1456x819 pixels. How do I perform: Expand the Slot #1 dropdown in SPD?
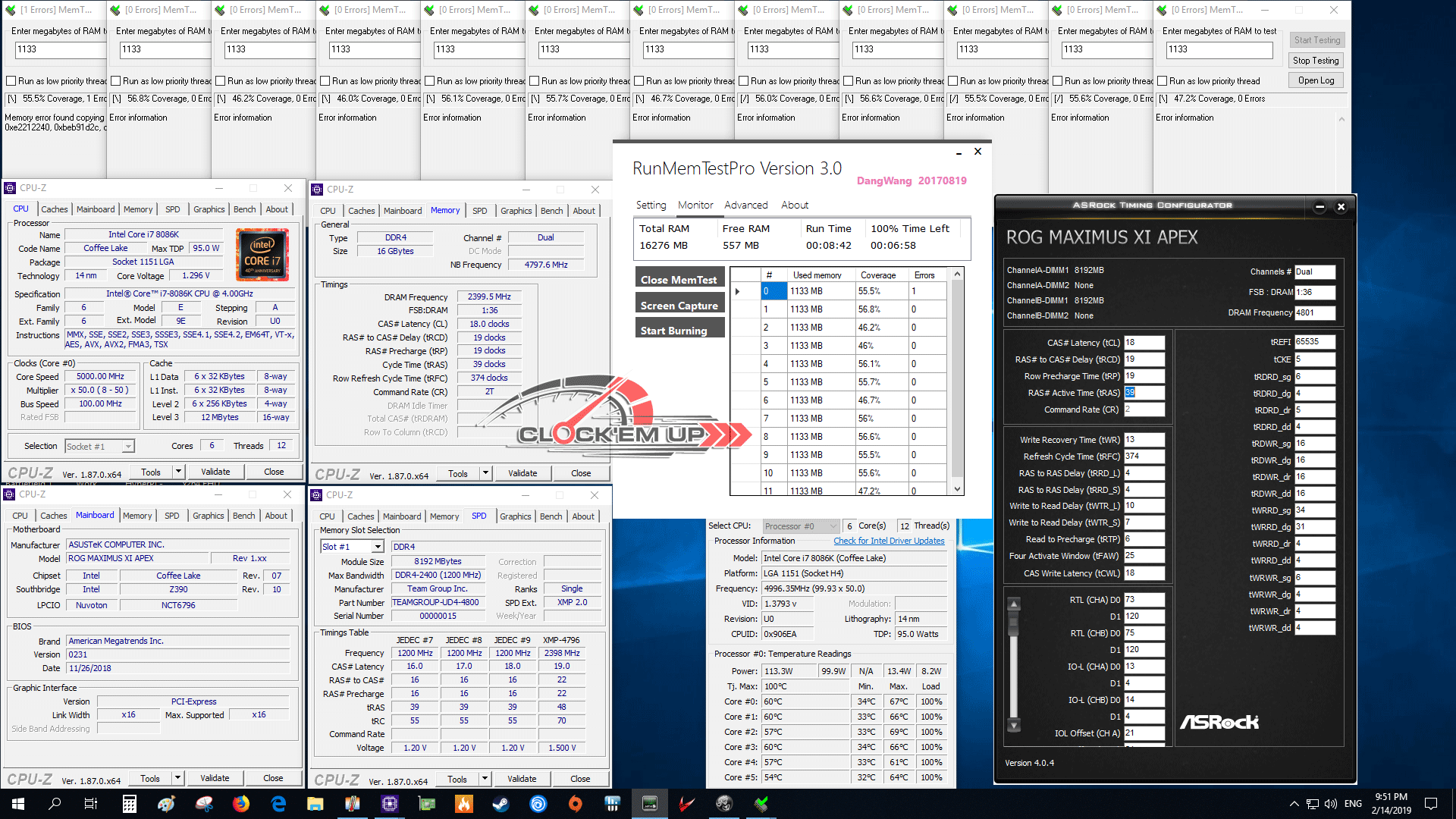tap(377, 547)
